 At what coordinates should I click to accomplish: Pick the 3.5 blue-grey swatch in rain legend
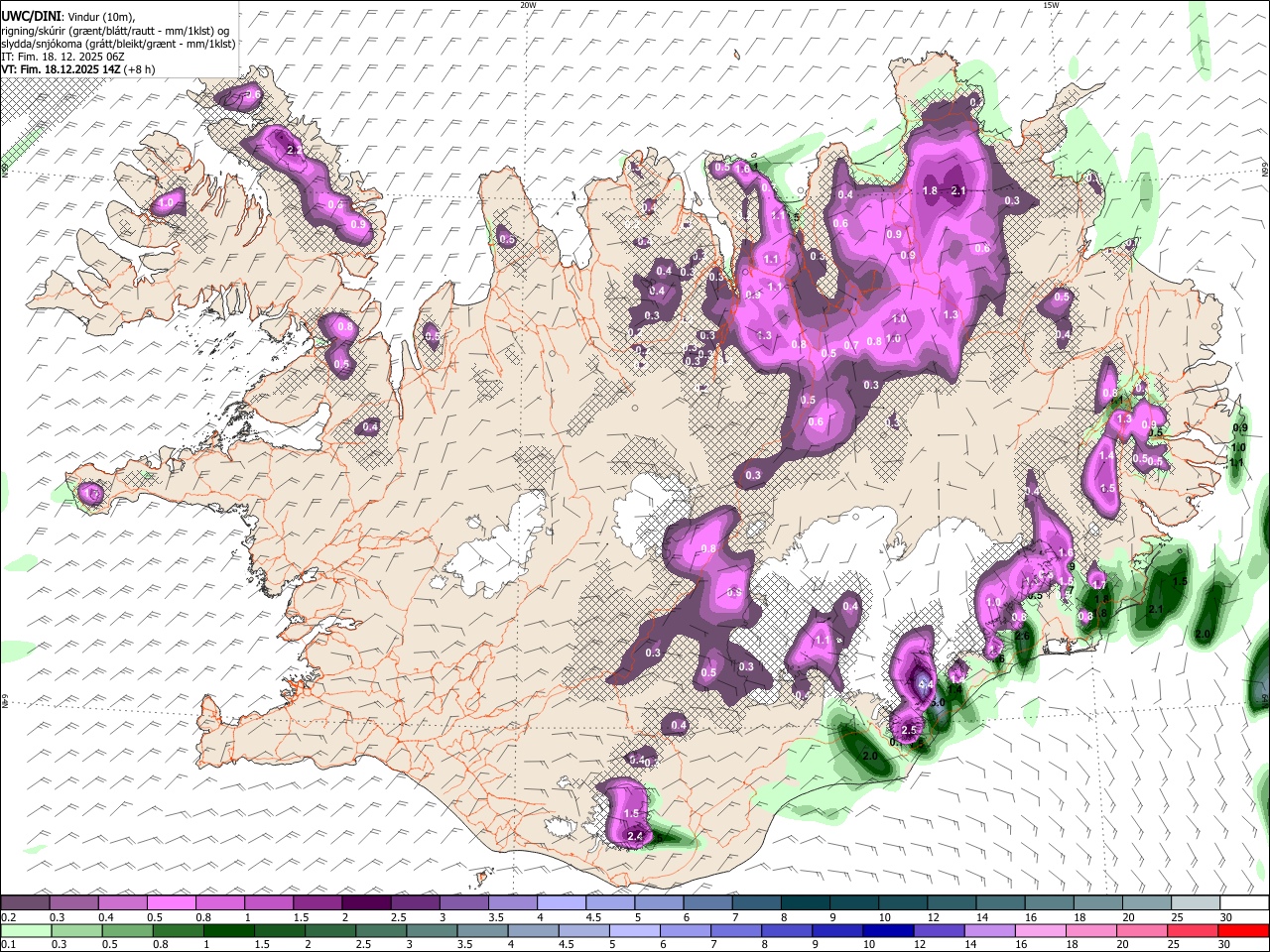483,930
